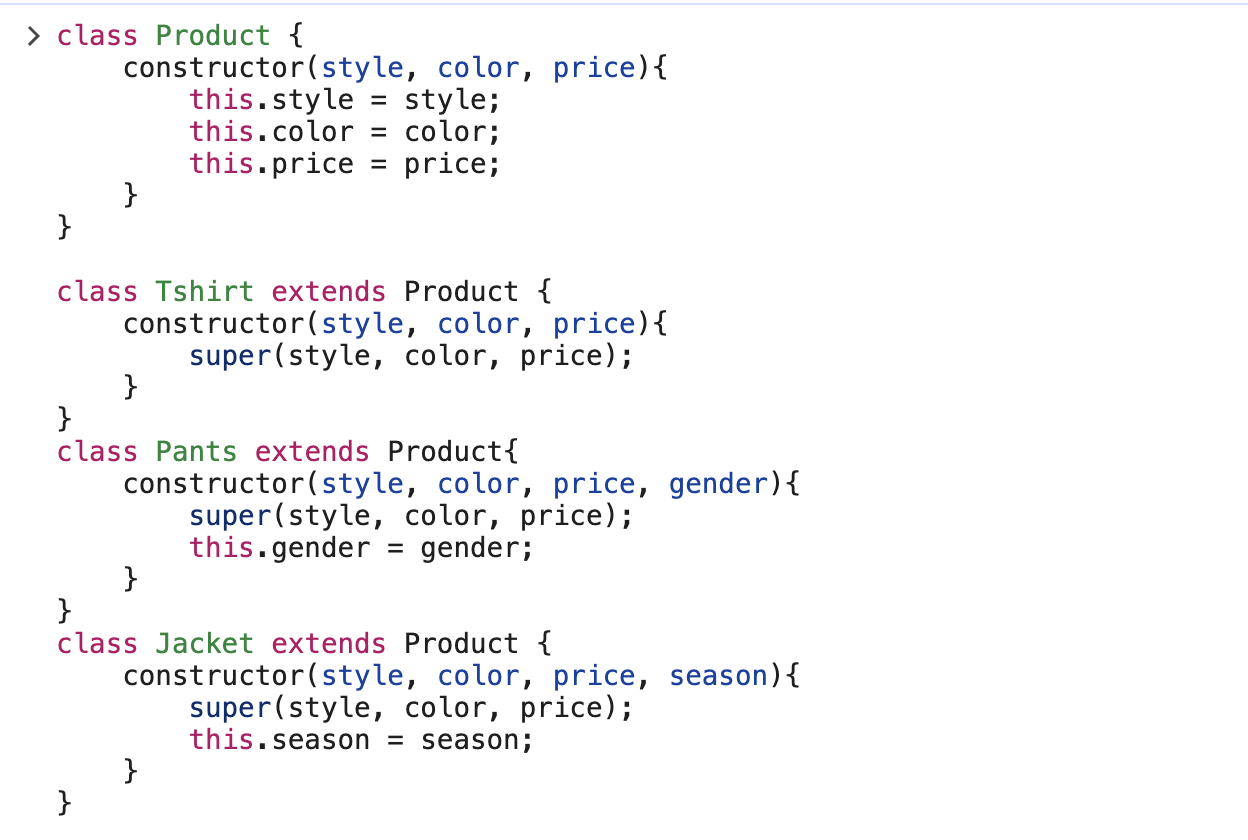Image resolution: width=1248 pixels, height=840 pixels.
Task: Place cursor on the Tshirt class name
Action: (x=205, y=292)
